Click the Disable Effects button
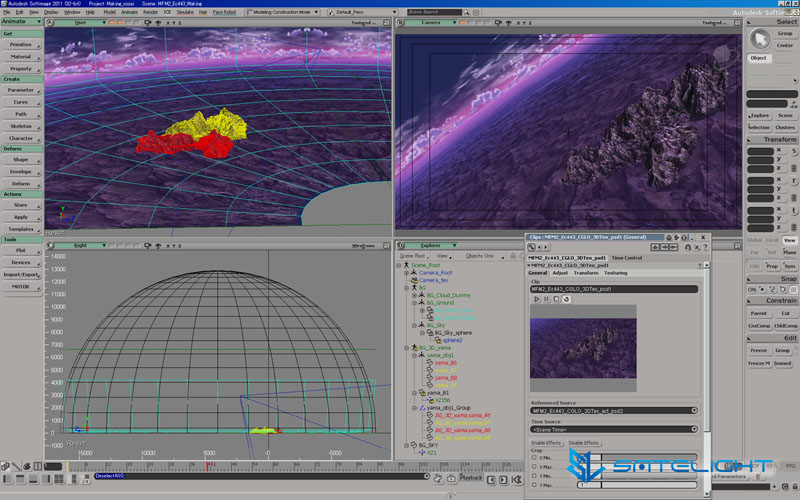Viewport: 800px width, 500px height. 583,442
